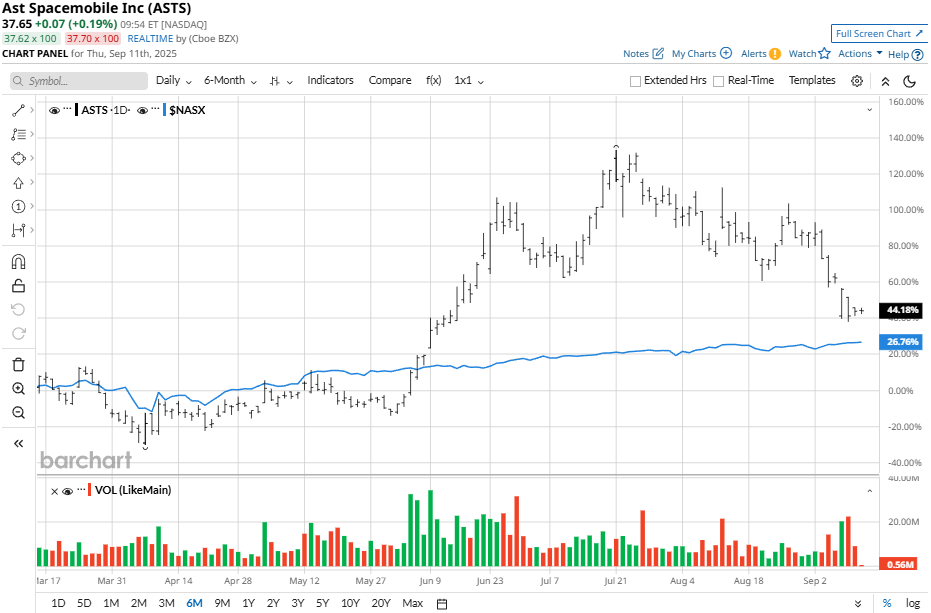Viewport: 931px width, 613px height.
Task: Select the arrow marker annotation tool
Action: [18, 182]
